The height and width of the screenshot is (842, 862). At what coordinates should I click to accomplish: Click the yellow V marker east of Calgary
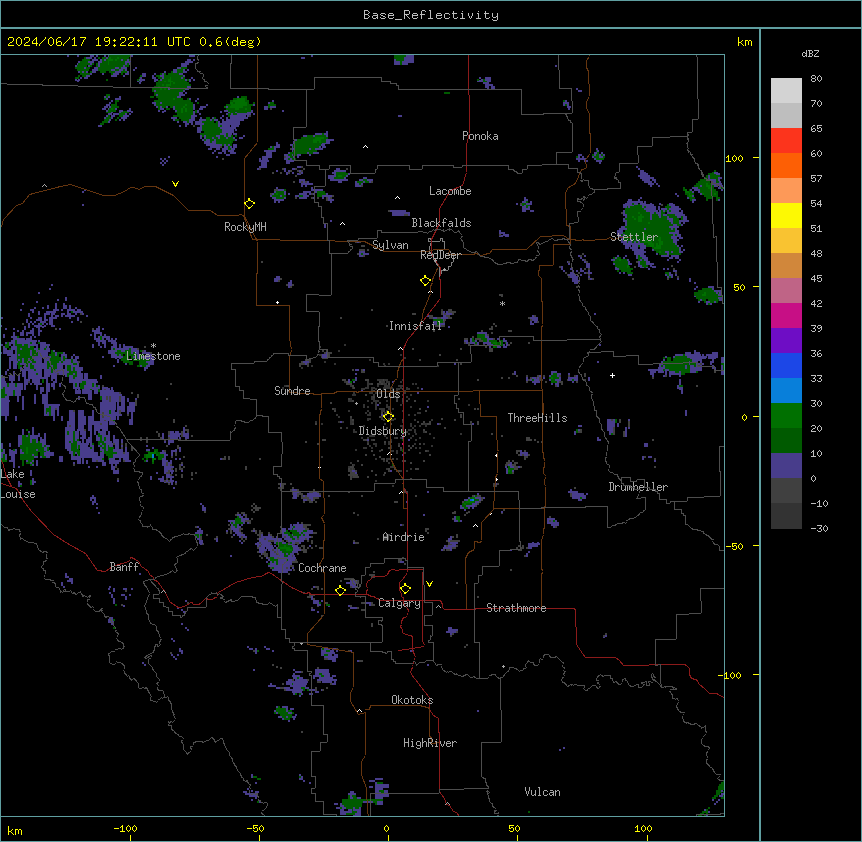click(429, 584)
